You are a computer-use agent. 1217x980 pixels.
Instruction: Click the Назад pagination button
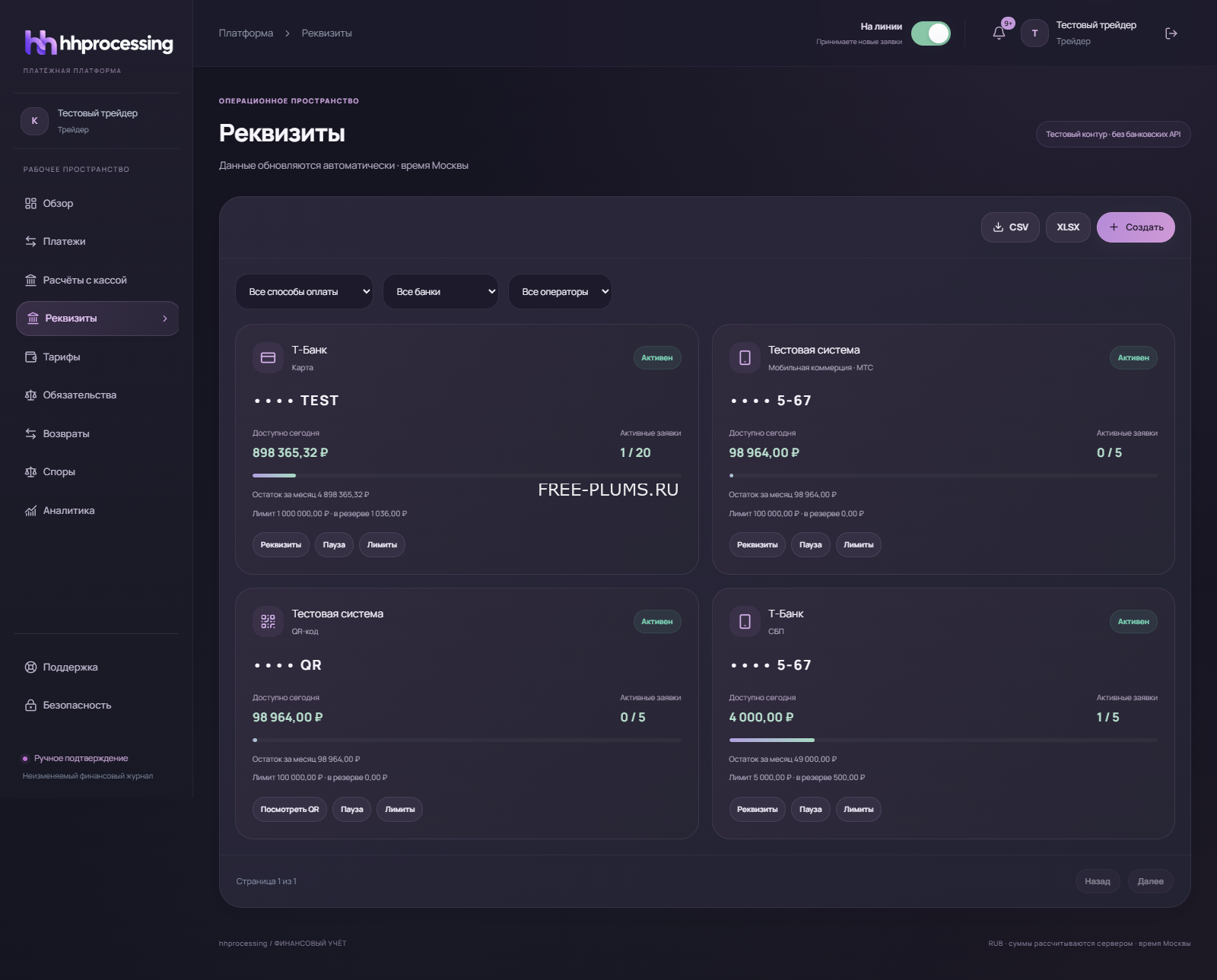point(1098,881)
